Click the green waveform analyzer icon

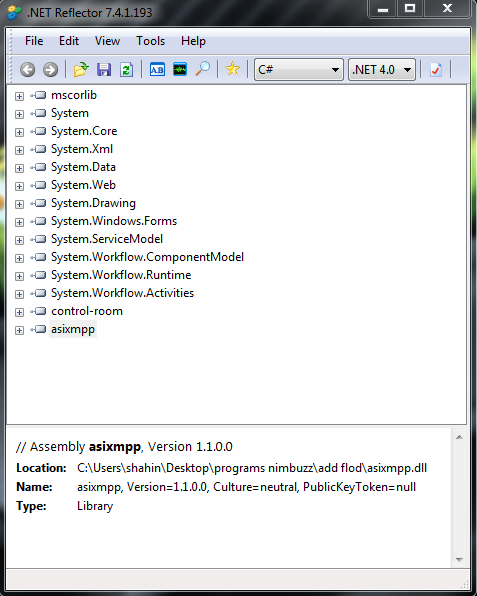coord(180,70)
